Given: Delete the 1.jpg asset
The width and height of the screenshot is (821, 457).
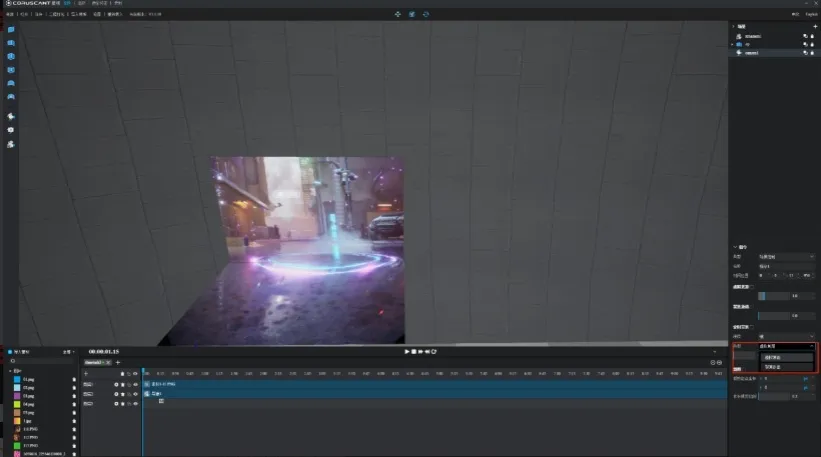Looking at the screenshot, I should coord(74,421).
